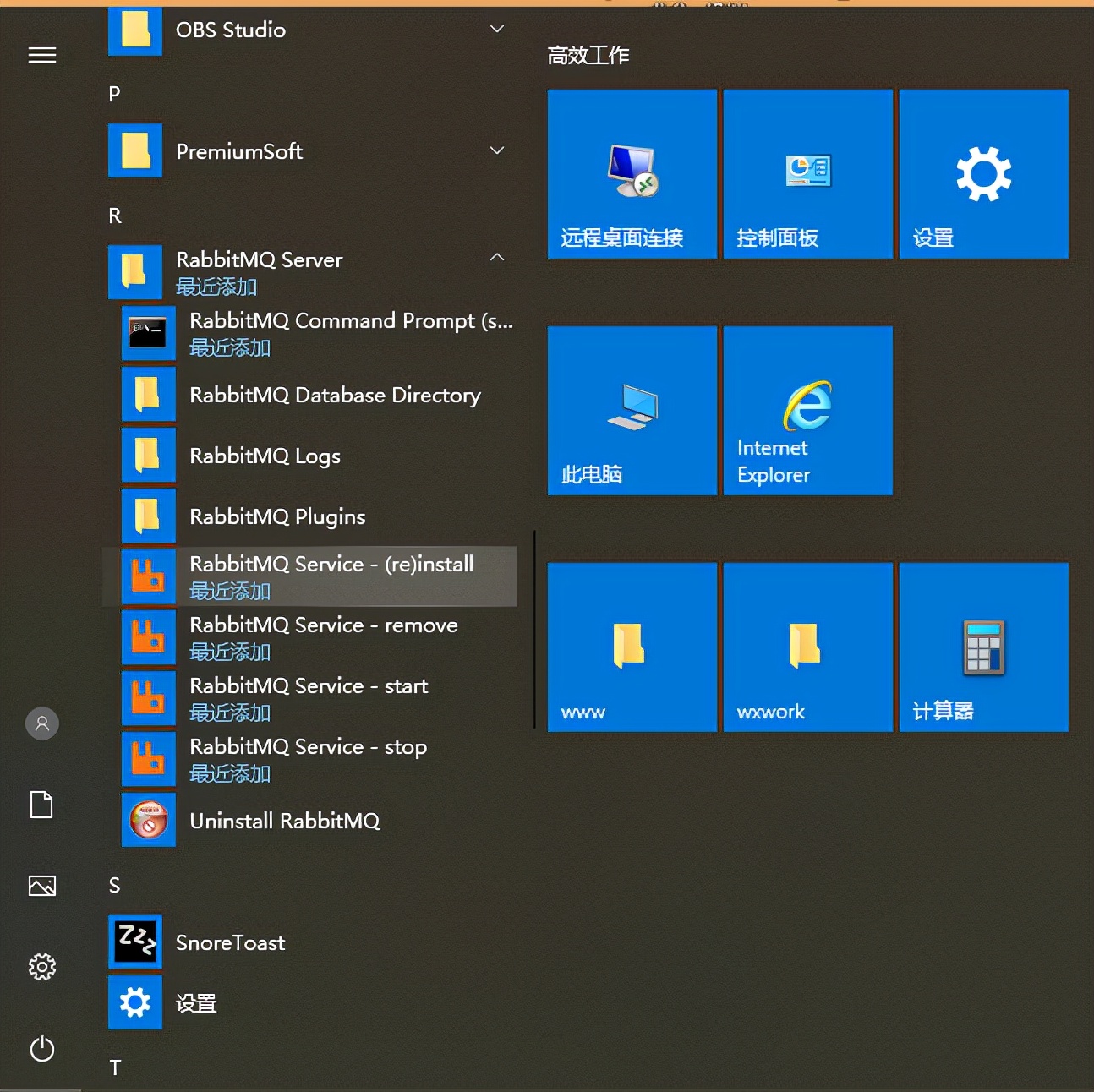Open RabbitMQ Command Prompt (s... entry
1094x1092 pixels.
pyautogui.click(x=351, y=321)
